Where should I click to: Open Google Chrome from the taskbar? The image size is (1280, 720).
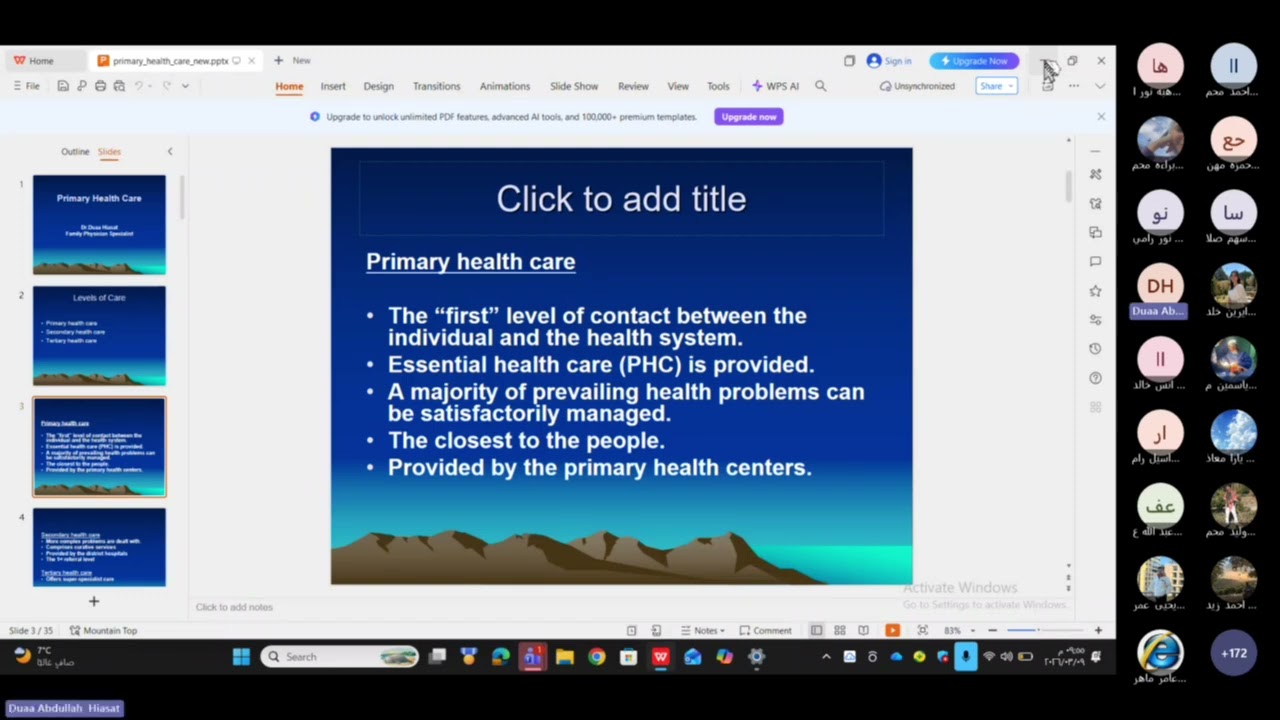coord(596,657)
